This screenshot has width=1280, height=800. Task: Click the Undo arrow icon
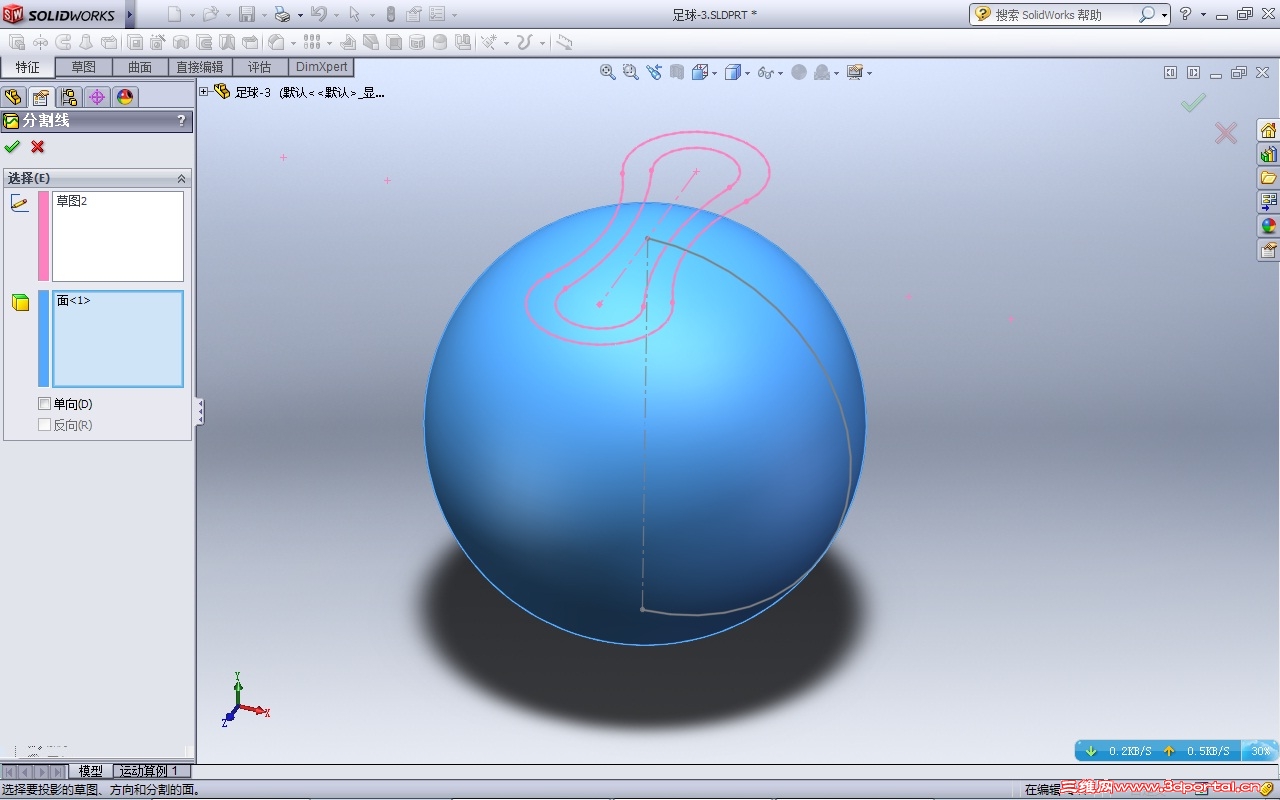pos(319,14)
